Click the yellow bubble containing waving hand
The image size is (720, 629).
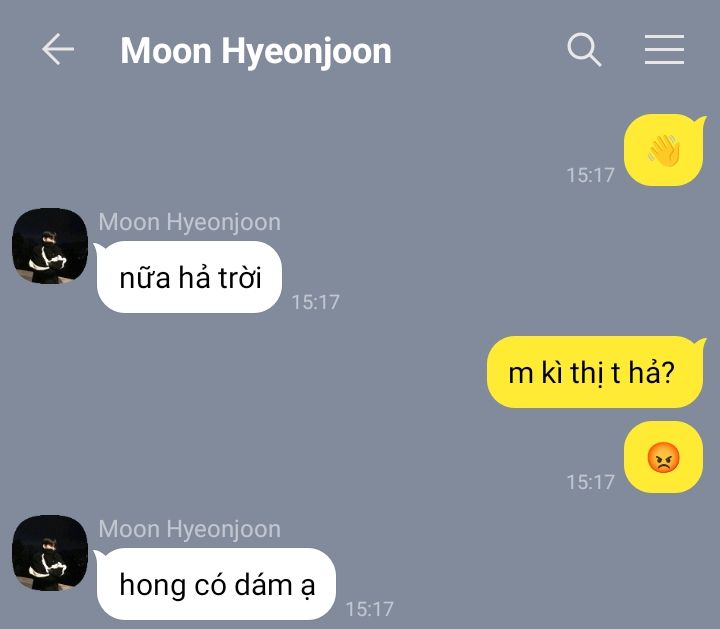pos(664,150)
